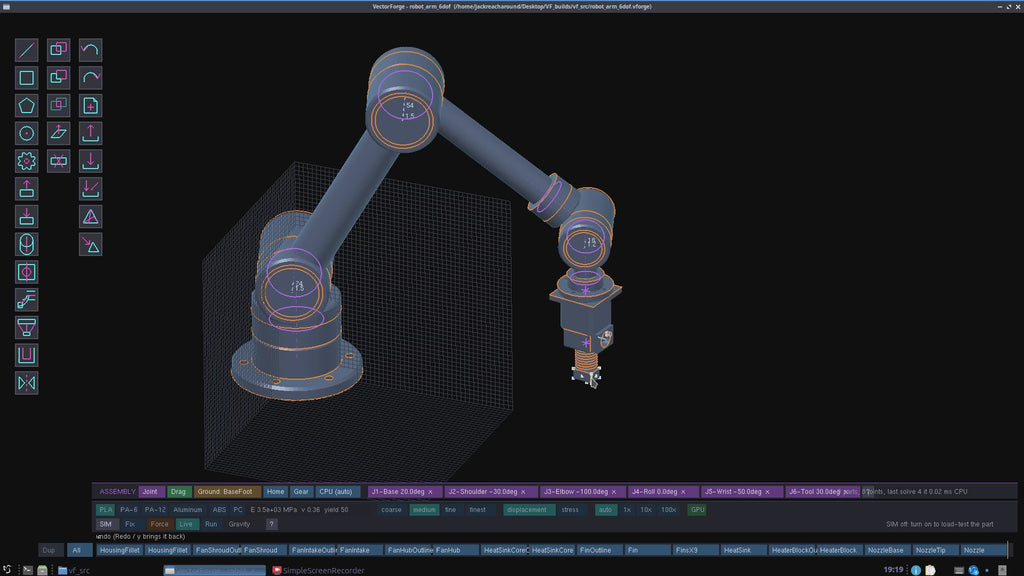Select the Gear generator tool
The image size is (1024, 576).
point(26,161)
